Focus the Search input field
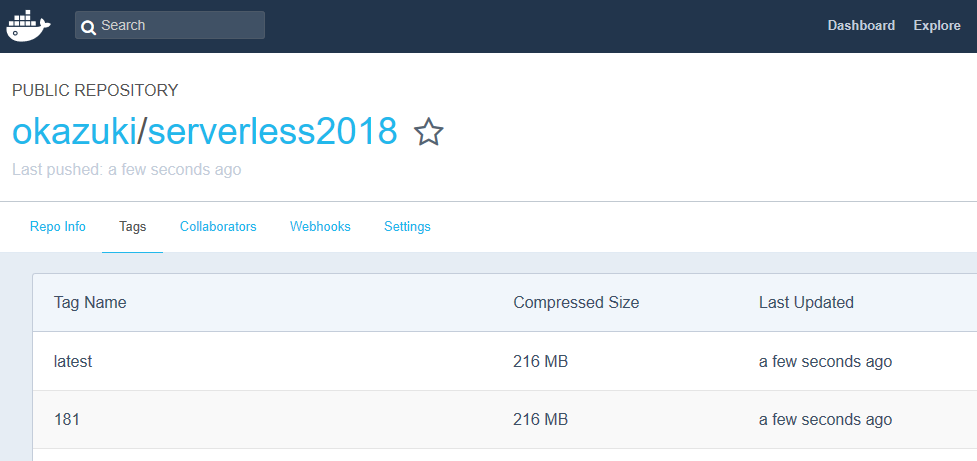977x461 pixels. pos(169,25)
